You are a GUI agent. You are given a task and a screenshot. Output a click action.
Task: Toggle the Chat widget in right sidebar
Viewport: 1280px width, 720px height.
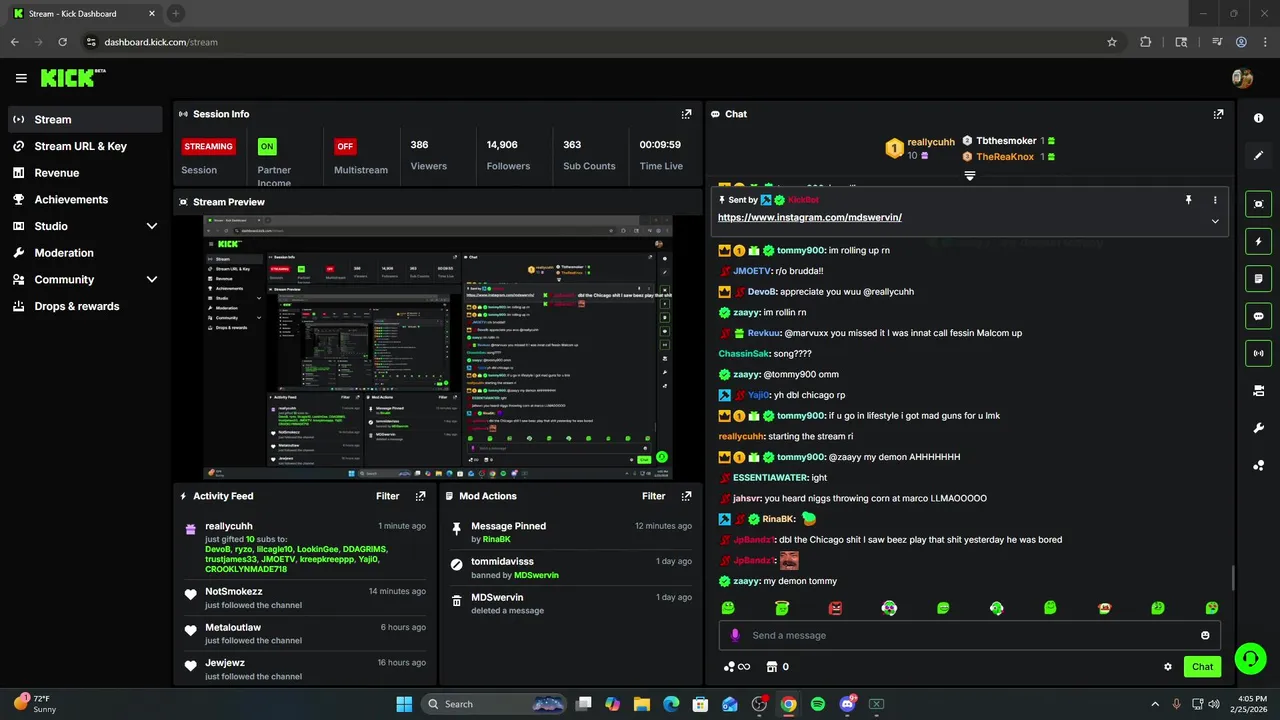coord(1258,316)
